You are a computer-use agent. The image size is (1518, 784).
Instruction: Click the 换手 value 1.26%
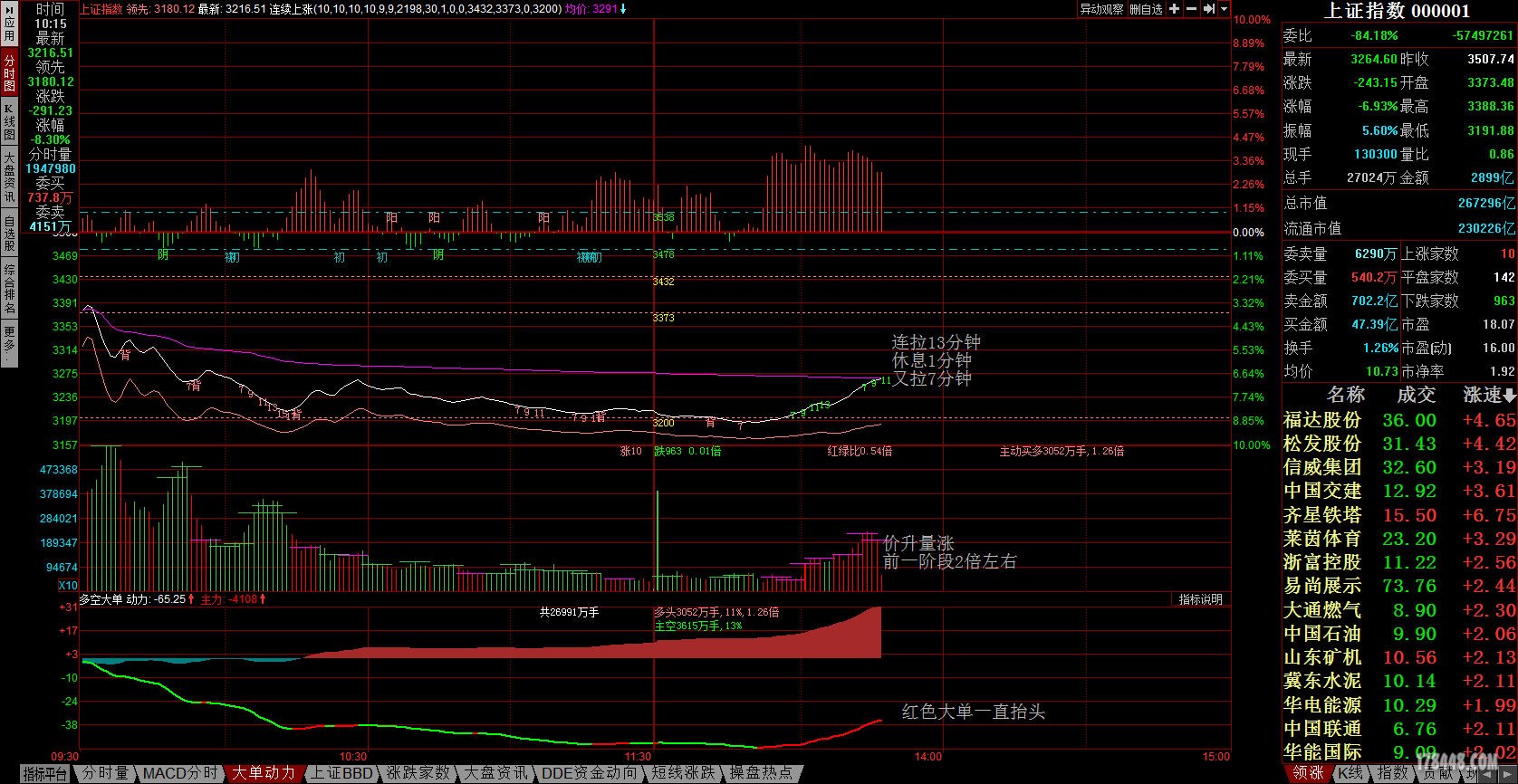[x=1380, y=348]
